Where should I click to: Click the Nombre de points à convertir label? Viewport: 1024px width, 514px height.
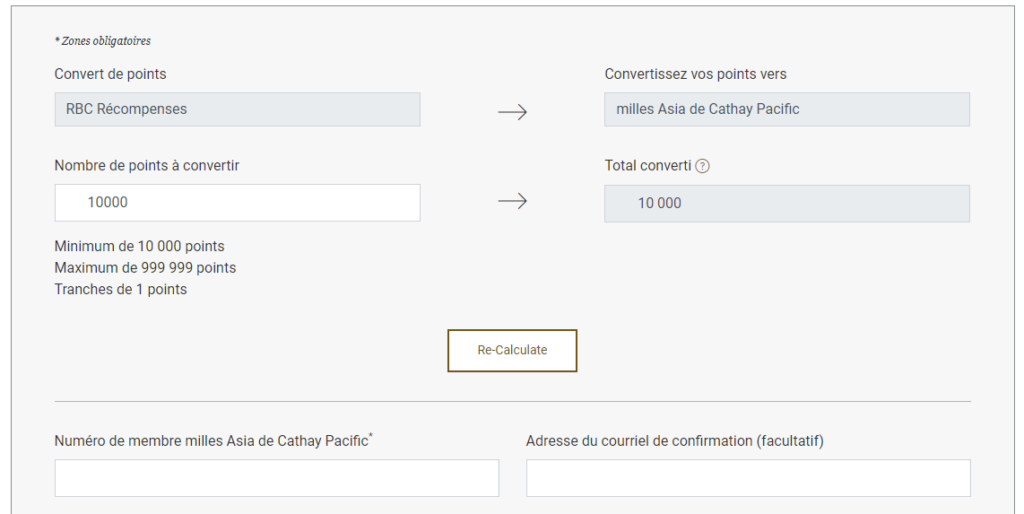(146, 165)
